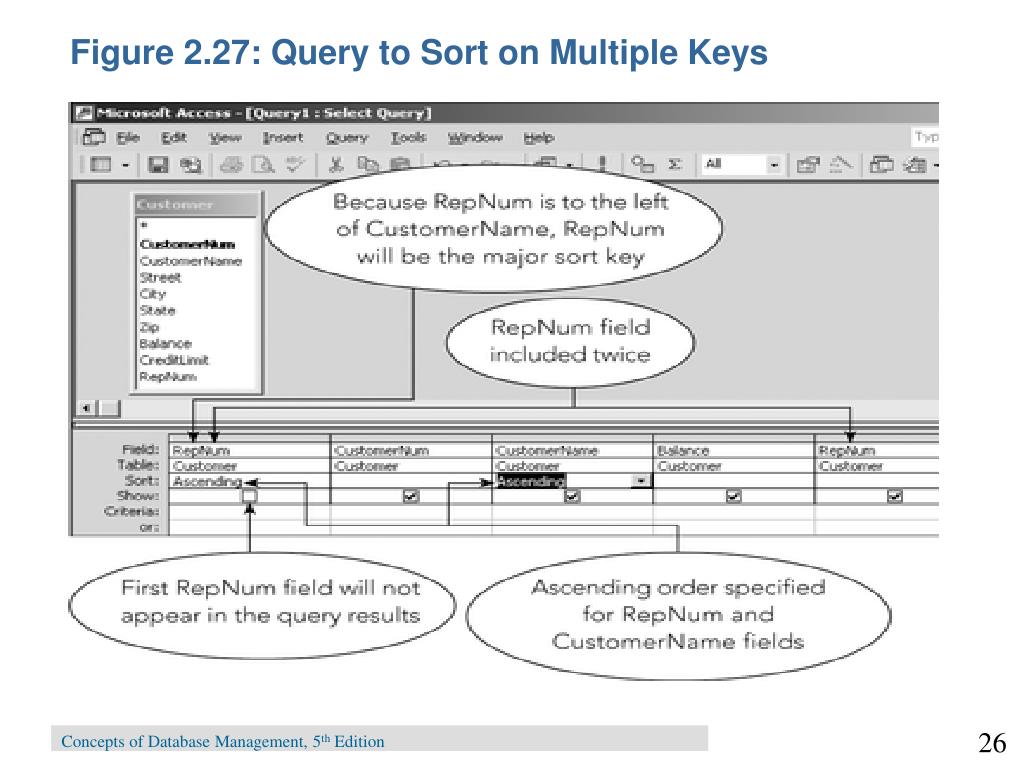Select State in Customer field list
Viewport: 1024px width, 768px height.
(157, 310)
